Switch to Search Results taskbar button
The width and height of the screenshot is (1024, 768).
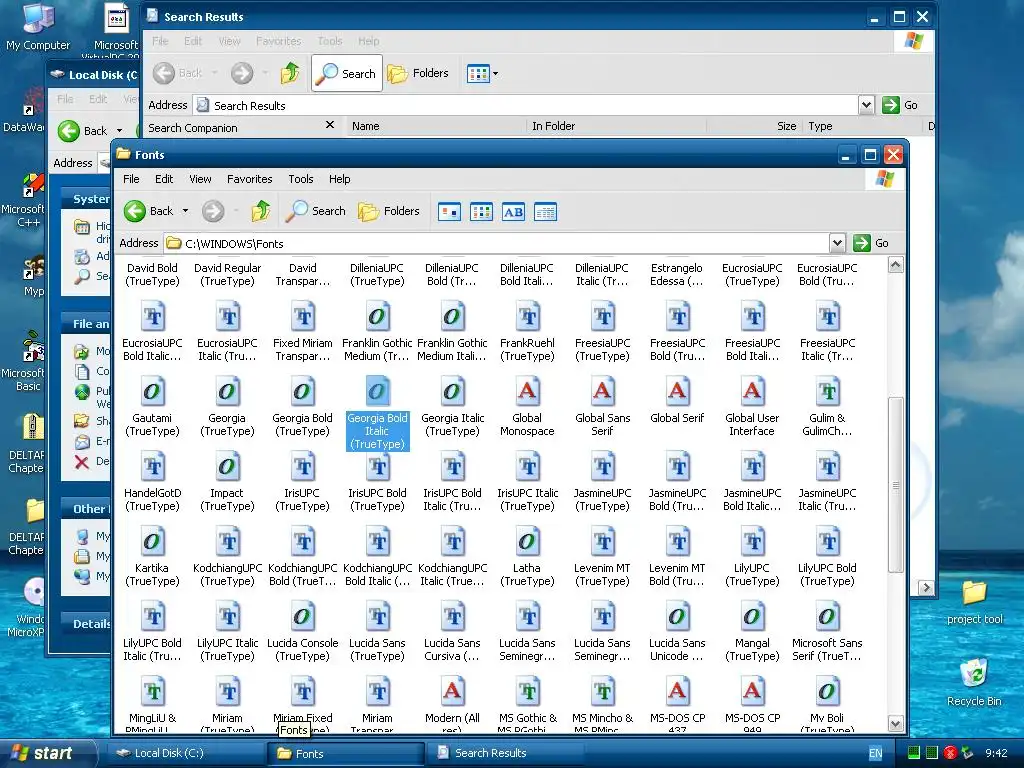[x=503, y=753]
